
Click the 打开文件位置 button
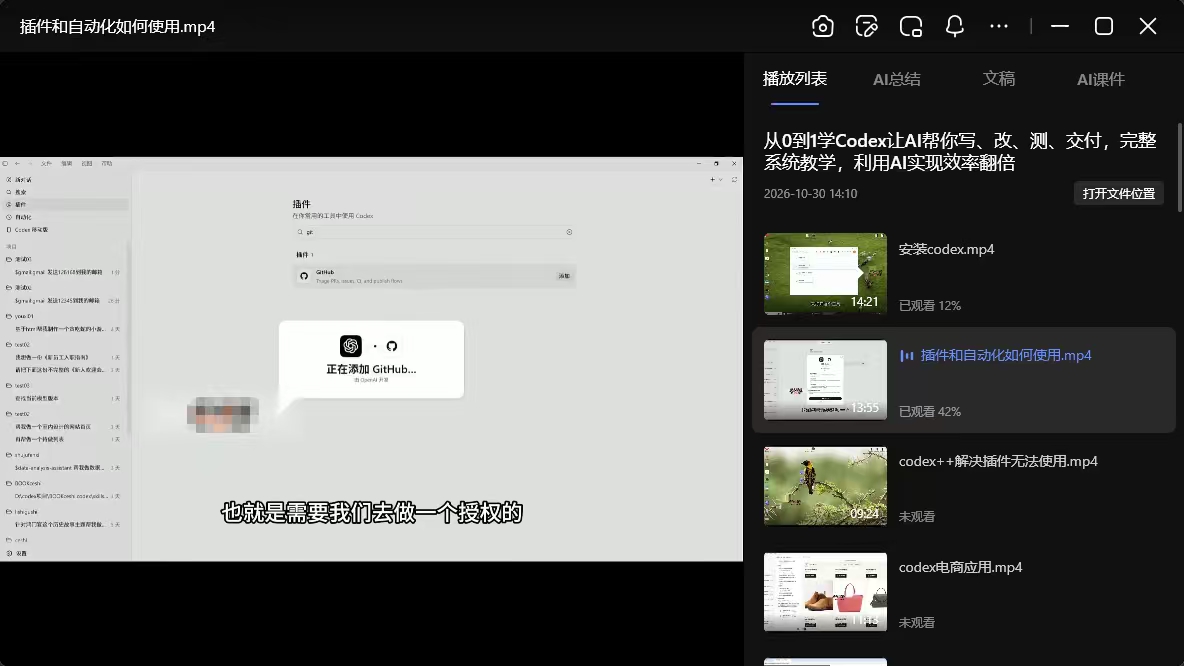[x=1118, y=193]
